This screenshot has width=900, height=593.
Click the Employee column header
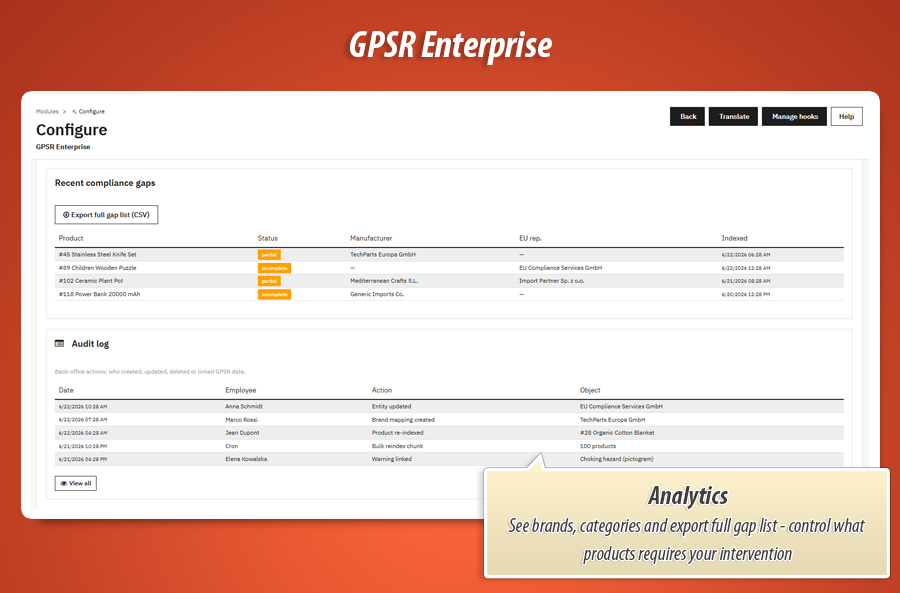point(240,390)
